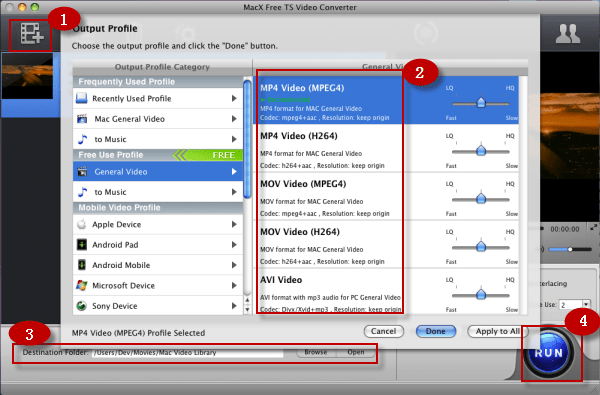Click the Destination Folder path field
This screenshot has width=600, height=395.
coord(188,353)
